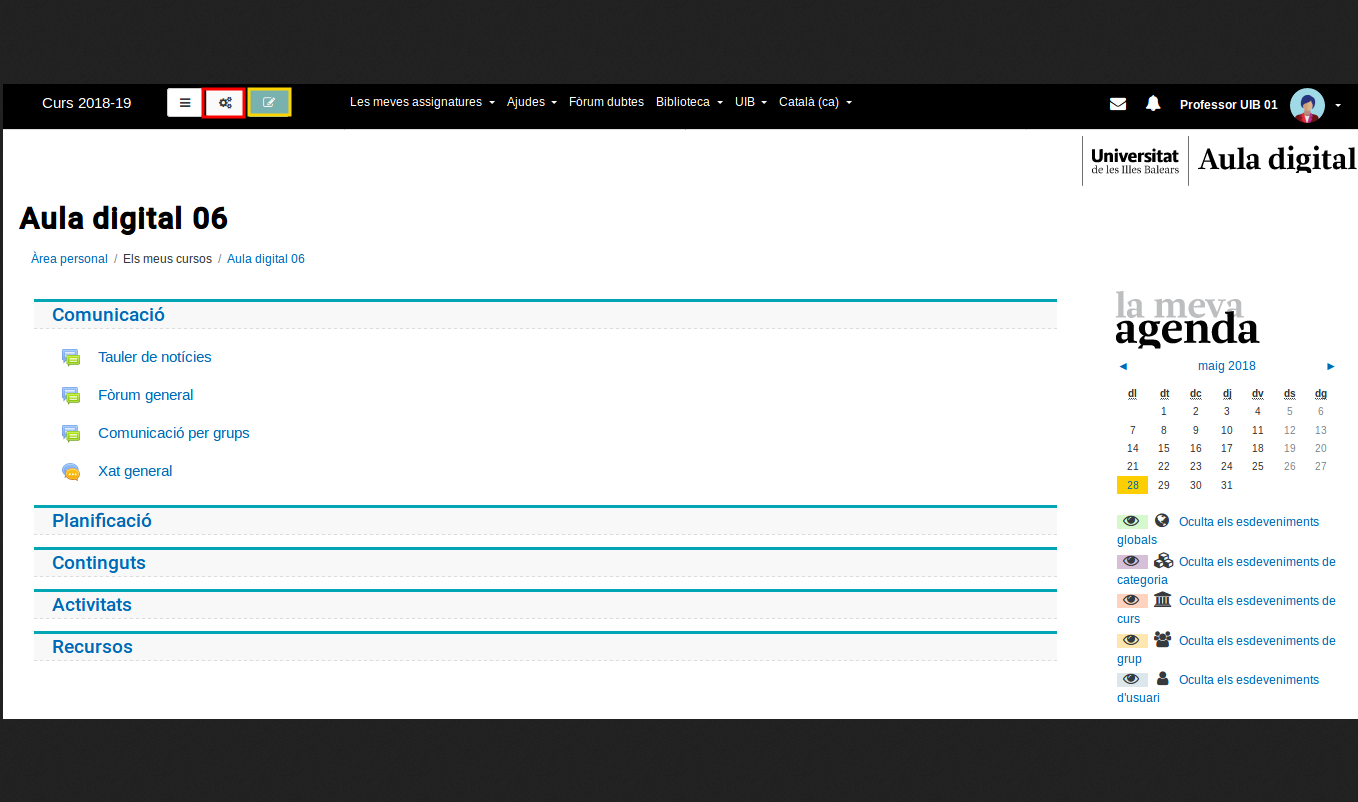This screenshot has height=802, width=1358.
Task: Open the Comunicació per grups link
Action: pyautogui.click(x=174, y=433)
